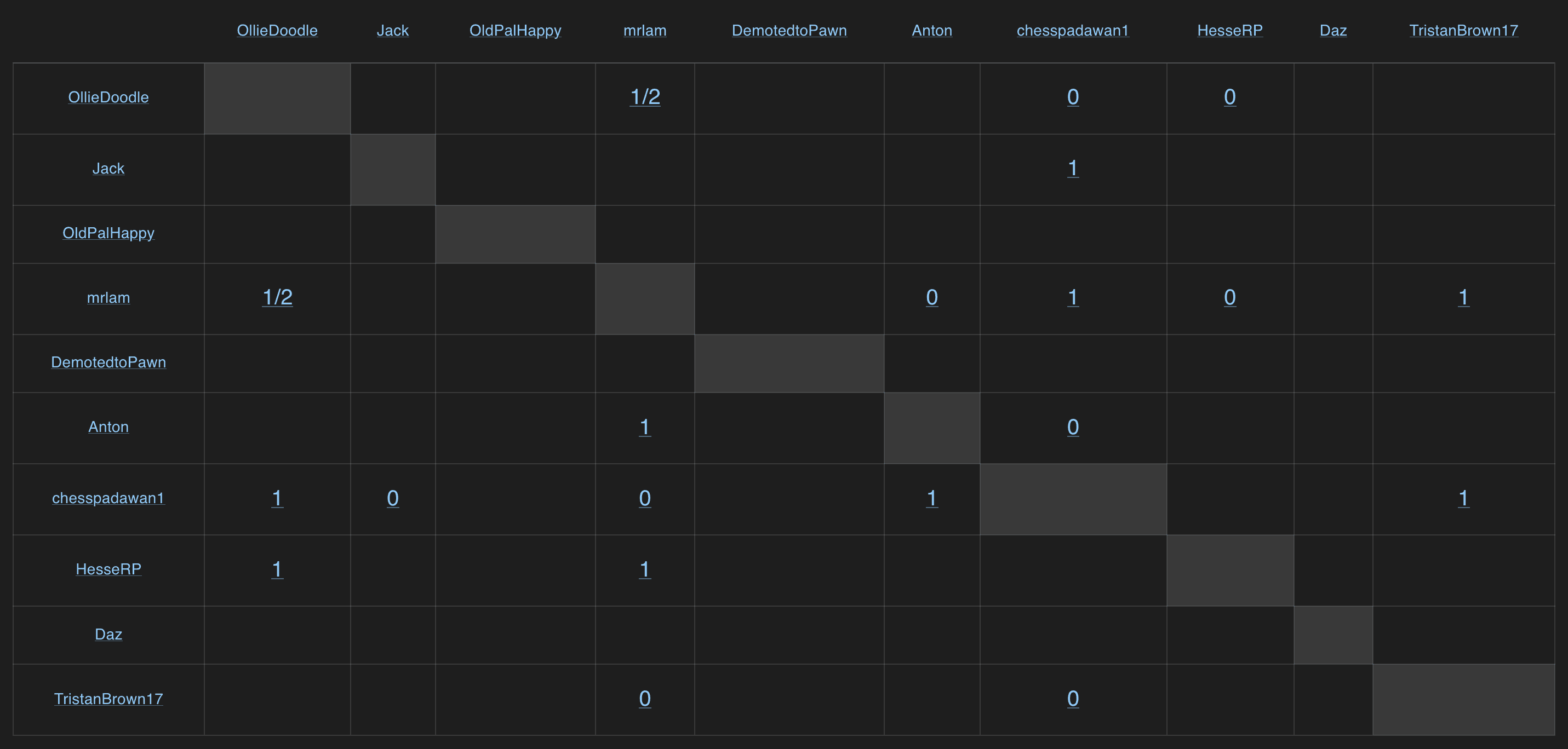Open OldPalHappy column header link

(515, 31)
